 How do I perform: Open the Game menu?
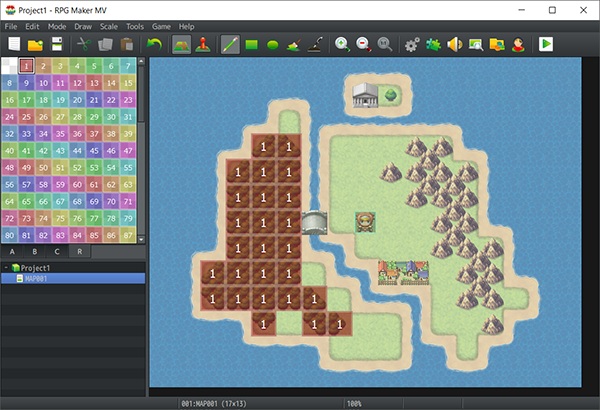pyautogui.click(x=161, y=26)
